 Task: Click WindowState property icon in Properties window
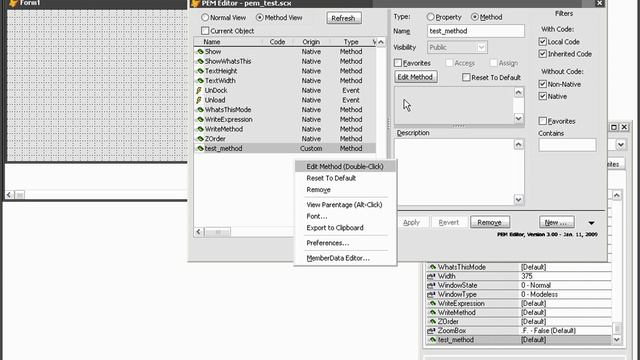[431, 285]
